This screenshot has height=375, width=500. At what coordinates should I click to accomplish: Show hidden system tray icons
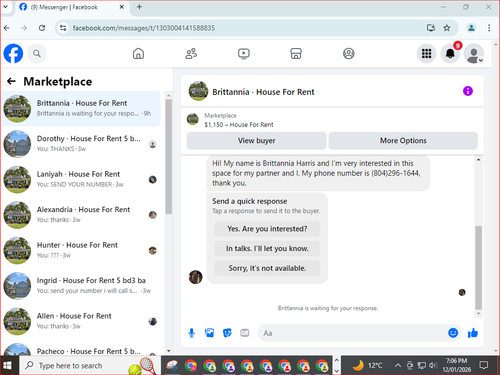[398, 366]
